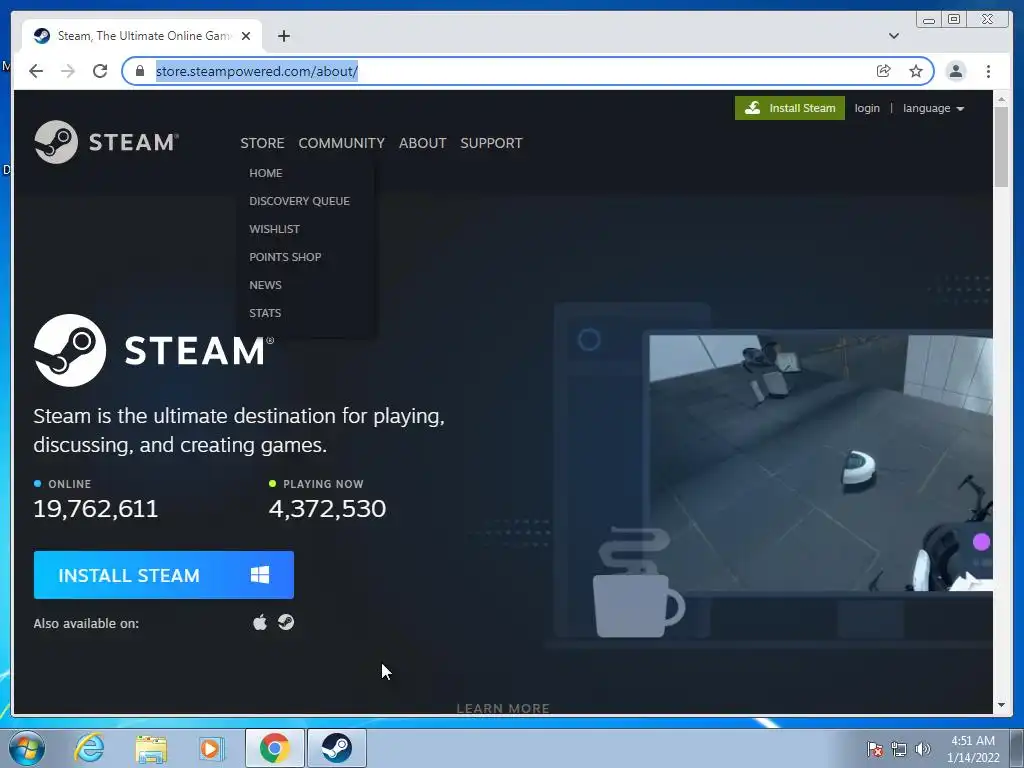Click the scrollbar up arrow
Image resolution: width=1024 pixels, height=768 pixels.
(1001, 99)
